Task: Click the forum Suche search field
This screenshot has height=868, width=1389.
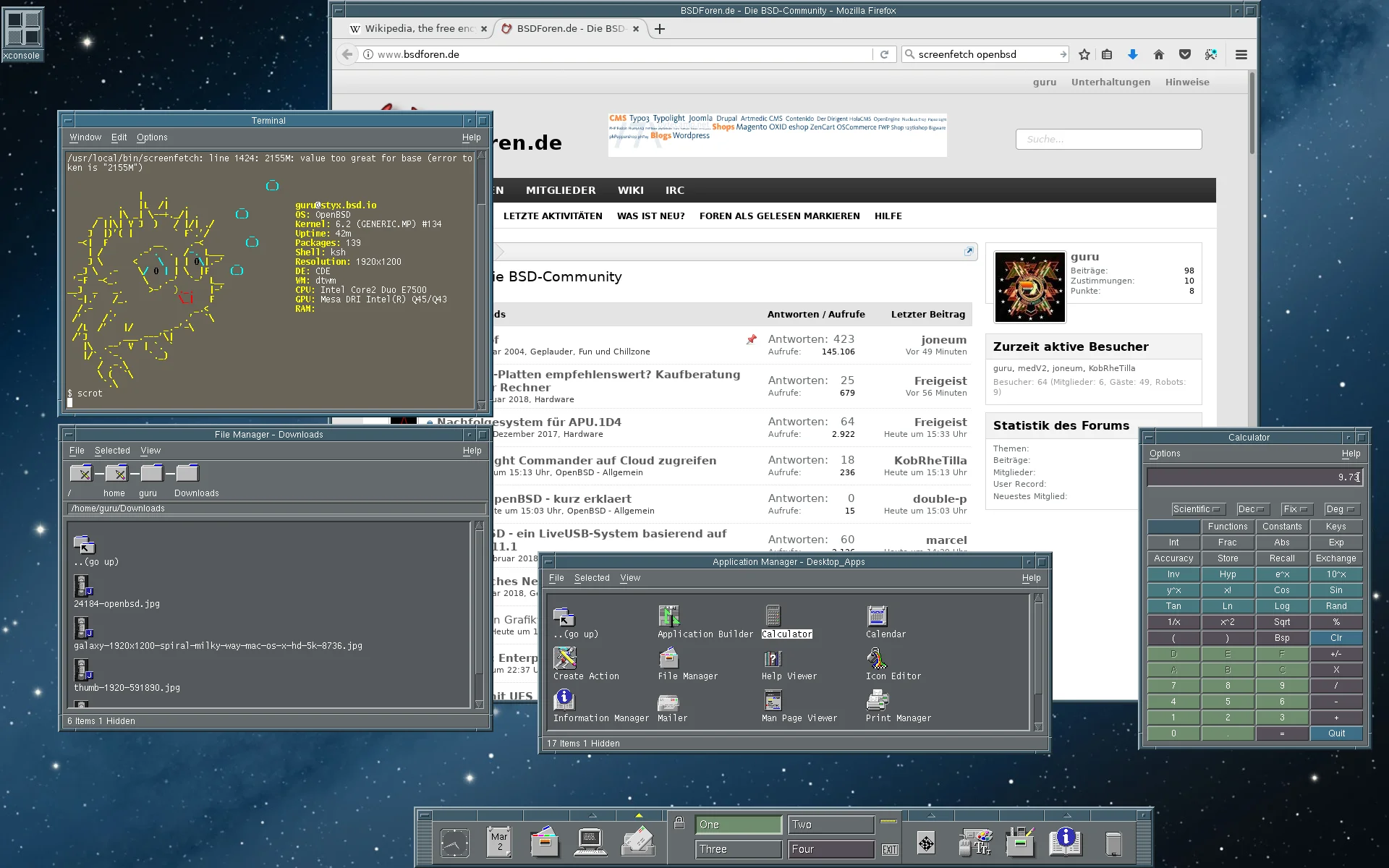Action: 1108,139
